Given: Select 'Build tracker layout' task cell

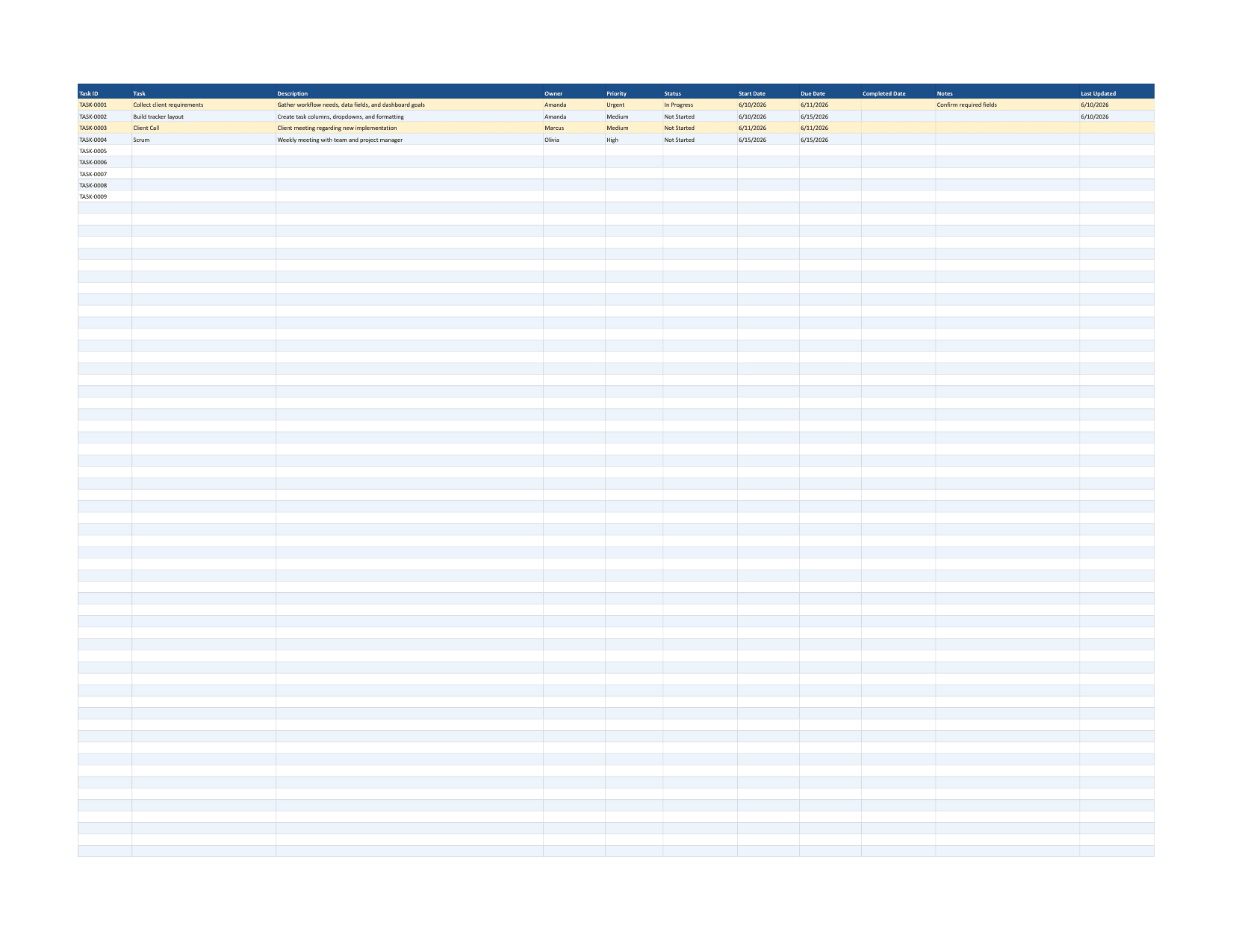Looking at the screenshot, I should [x=204, y=116].
